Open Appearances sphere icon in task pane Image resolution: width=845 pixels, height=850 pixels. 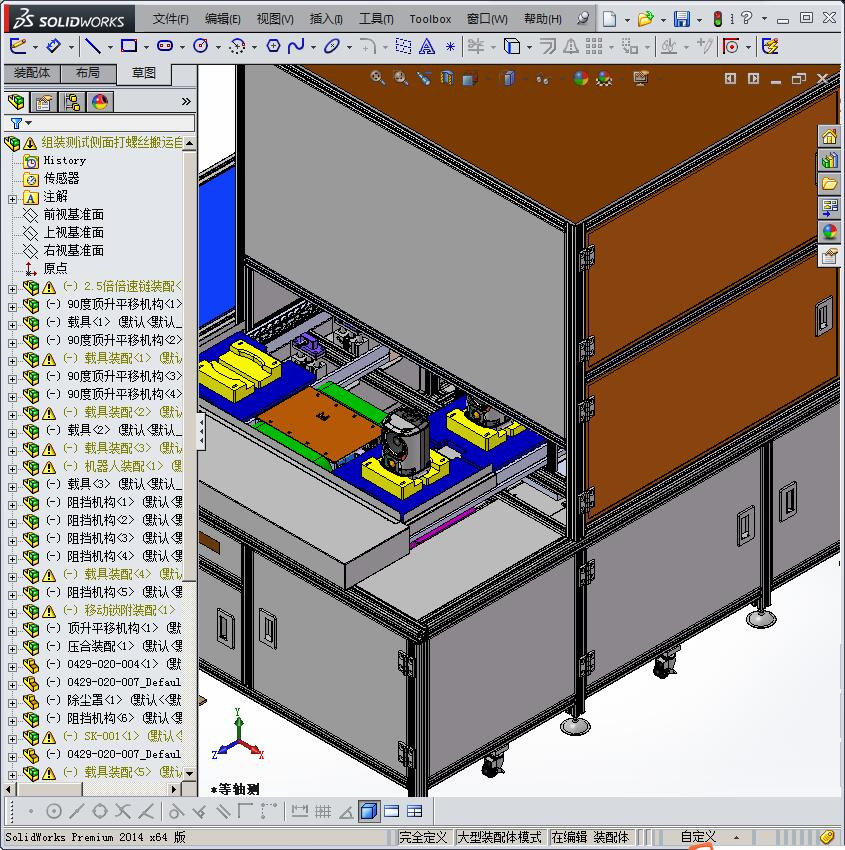pyautogui.click(x=829, y=231)
